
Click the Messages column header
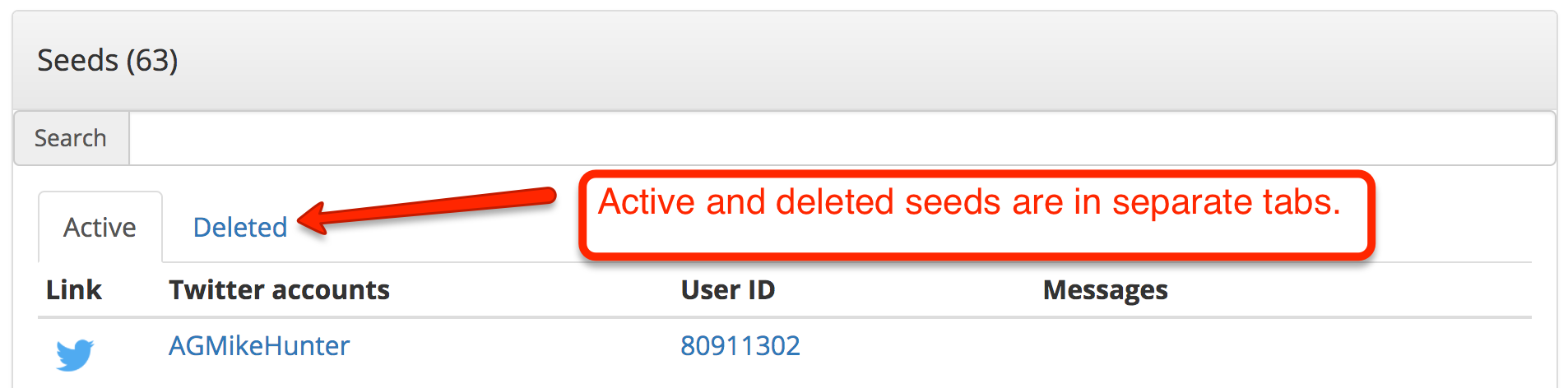pyautogui.click(x=1105, y=290)
